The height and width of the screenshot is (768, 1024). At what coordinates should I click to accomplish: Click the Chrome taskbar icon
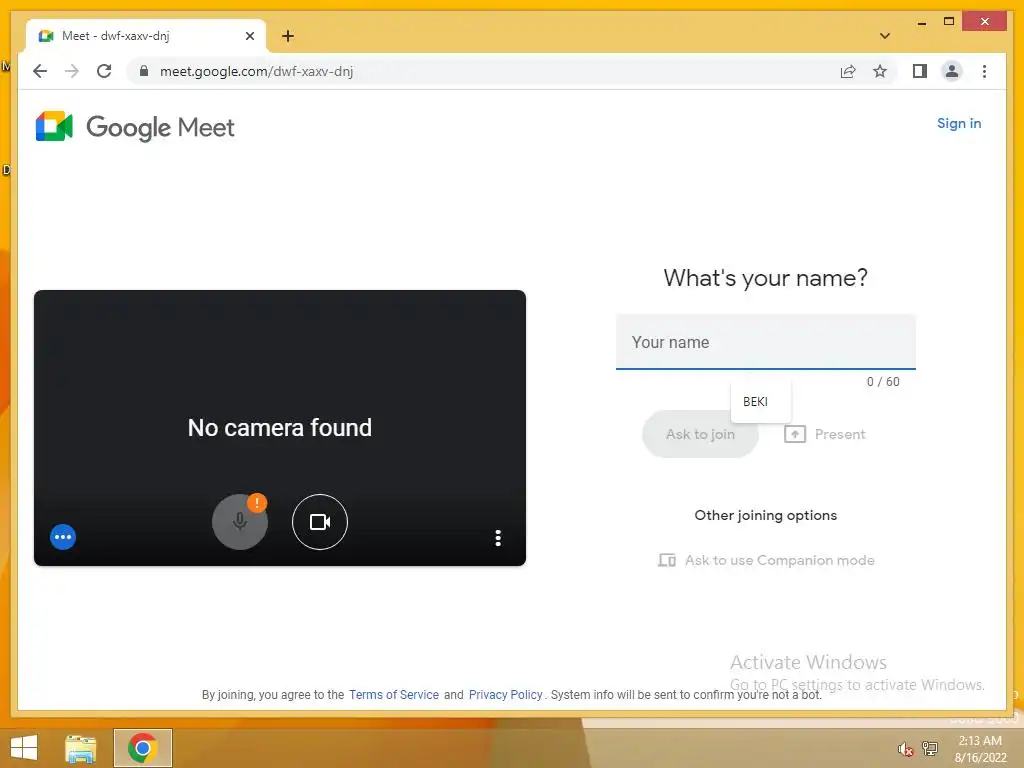[x=143, y=748]
